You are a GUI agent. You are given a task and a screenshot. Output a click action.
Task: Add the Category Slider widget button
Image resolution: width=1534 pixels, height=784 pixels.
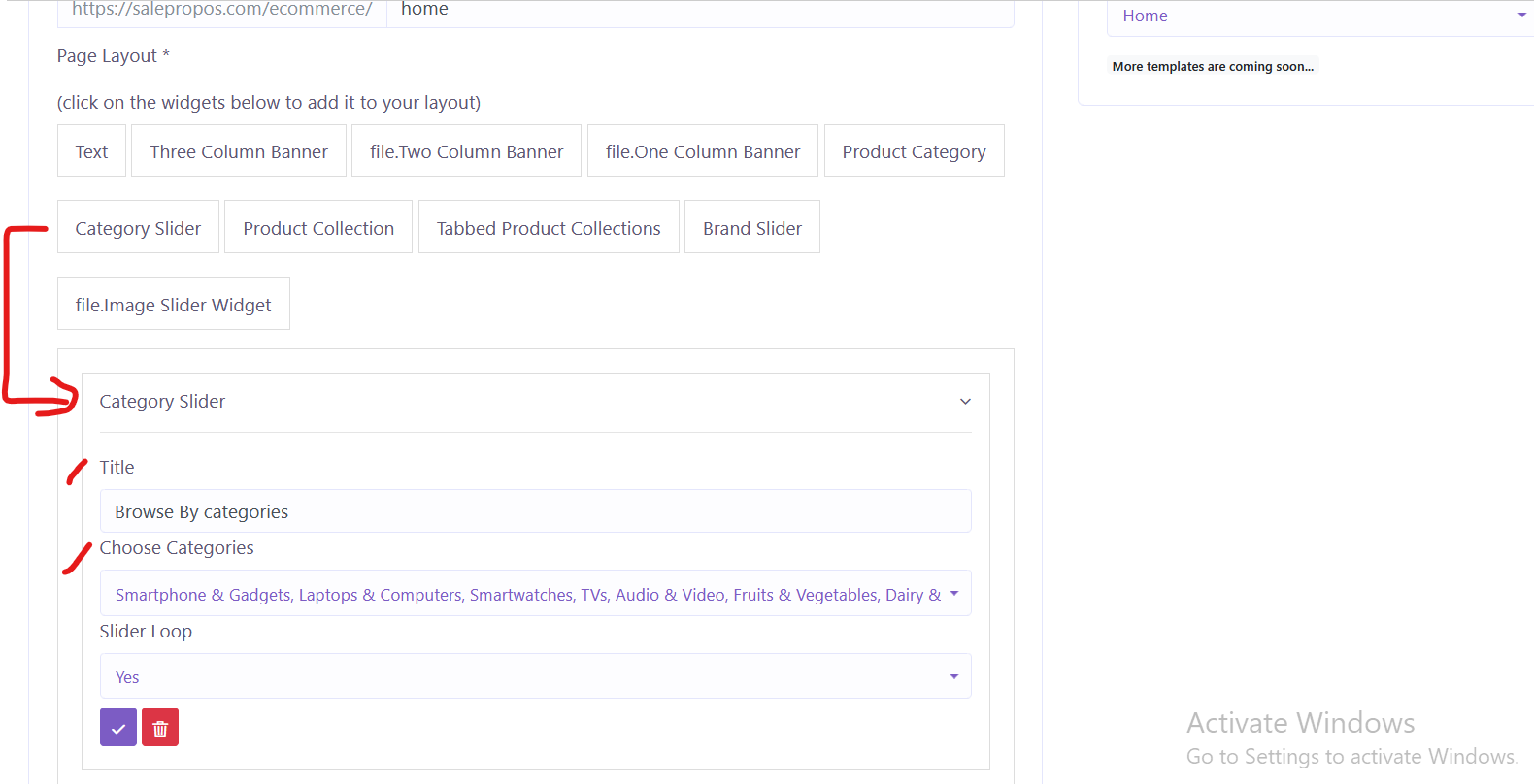(138, 228)
